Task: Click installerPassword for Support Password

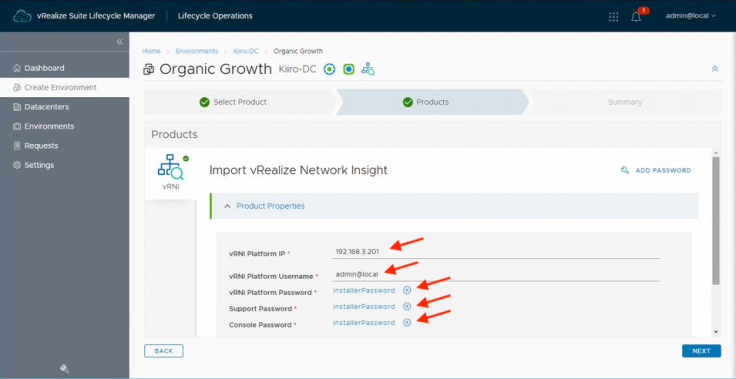Action: tap(364, 306)
